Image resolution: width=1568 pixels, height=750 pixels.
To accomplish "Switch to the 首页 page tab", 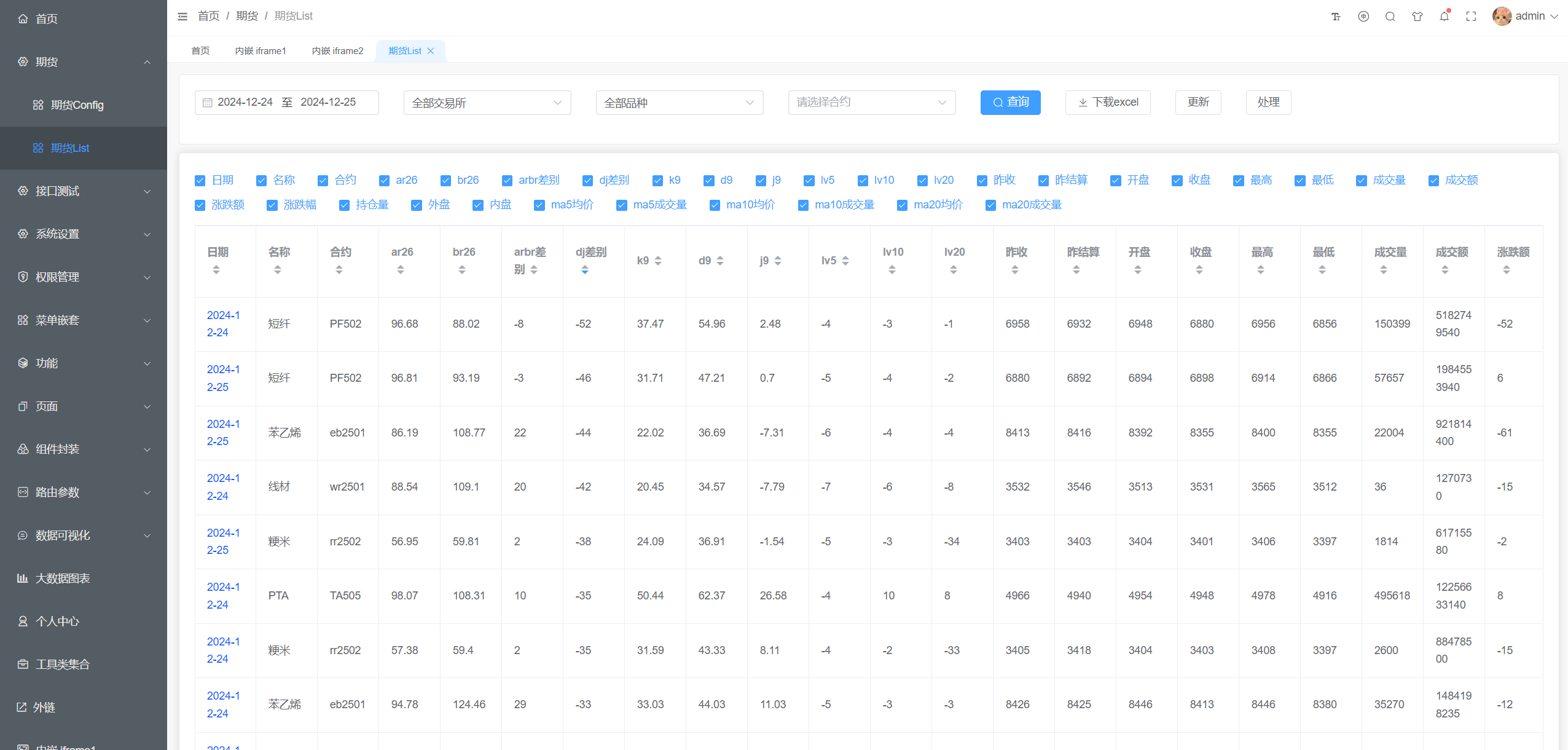I will click(200, 51).
